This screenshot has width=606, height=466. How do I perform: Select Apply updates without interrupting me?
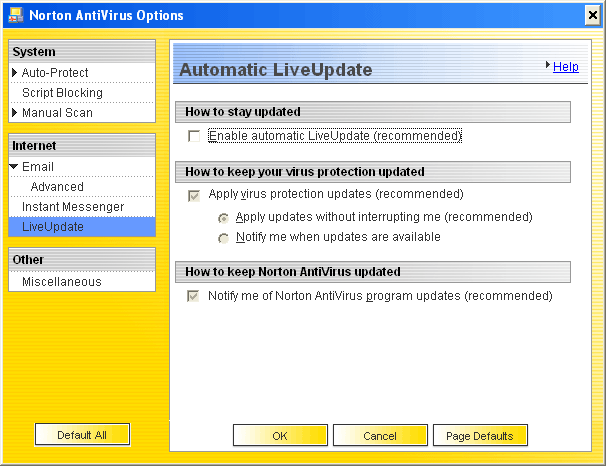click(224, 217)
